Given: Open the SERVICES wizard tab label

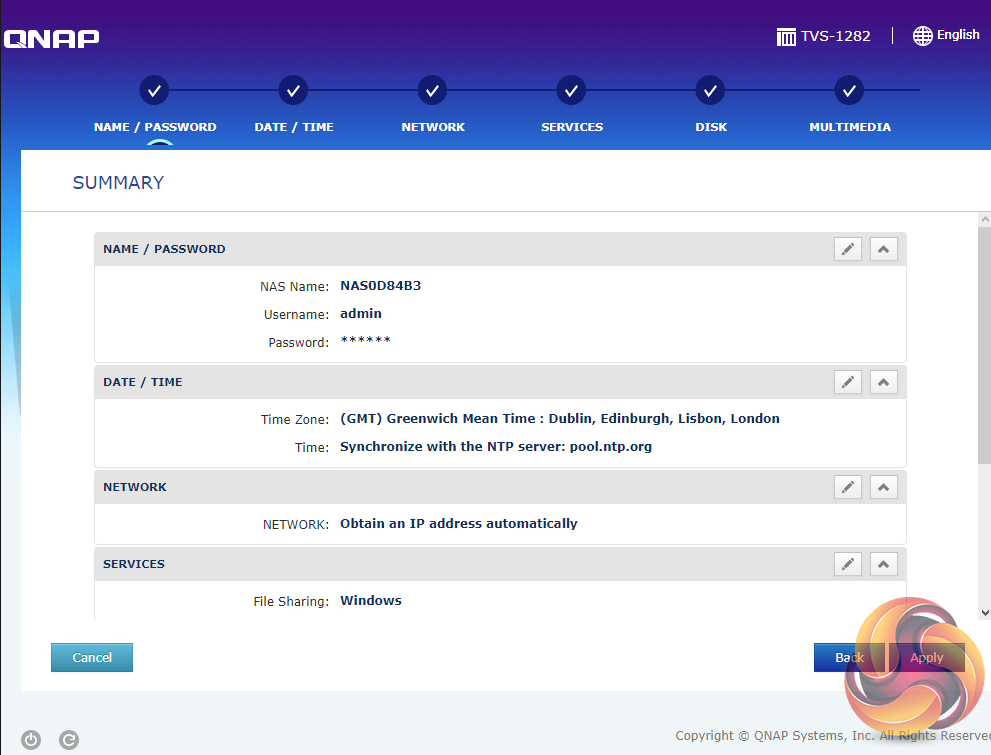Looking at the screenshot, I should coord(572,127).
